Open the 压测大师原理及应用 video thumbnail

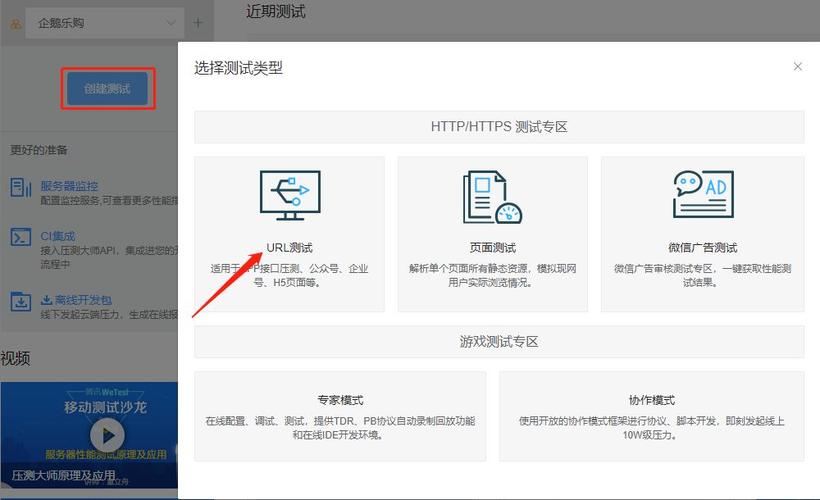[x=89, y=435]
